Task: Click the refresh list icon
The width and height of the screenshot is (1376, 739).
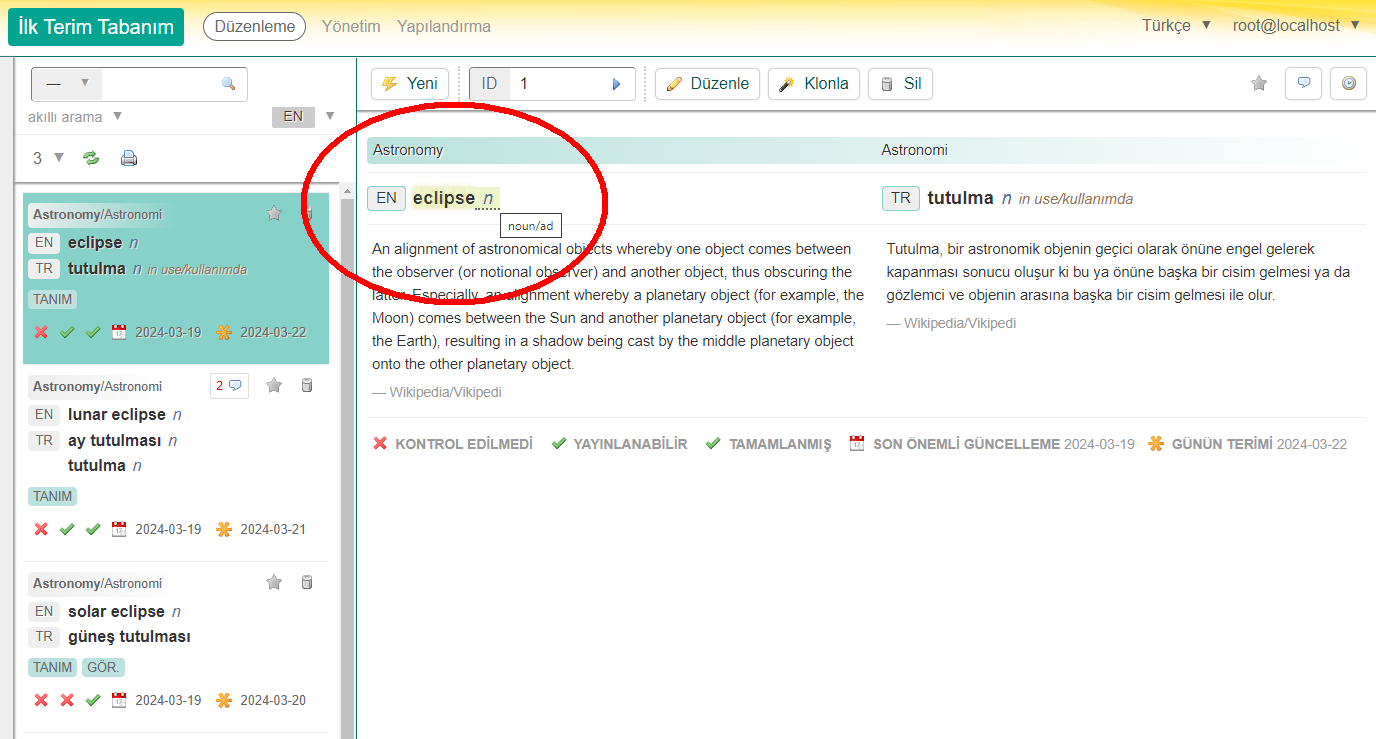Action: 91,158
